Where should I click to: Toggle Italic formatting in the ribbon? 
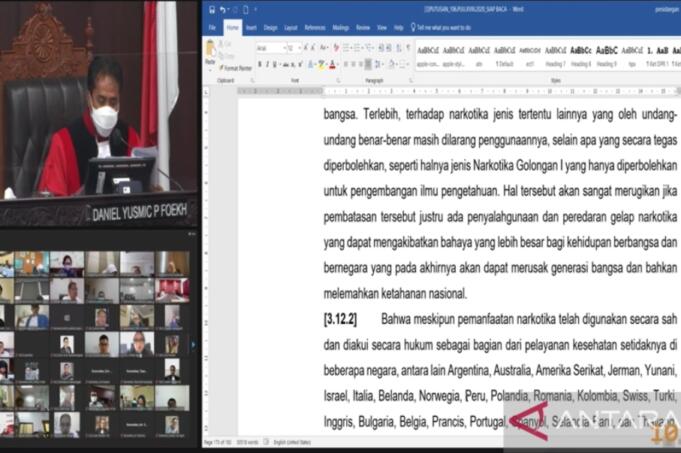(267, 64)
